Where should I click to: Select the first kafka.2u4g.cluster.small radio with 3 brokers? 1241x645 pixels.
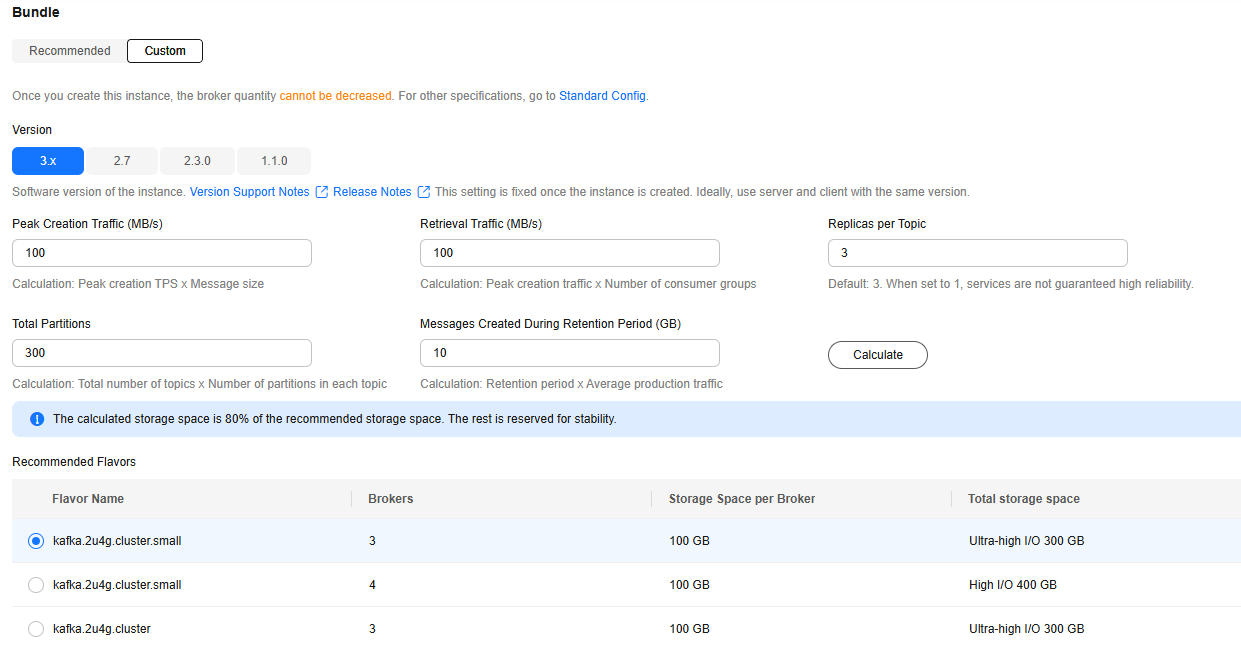tap(36, 541)
